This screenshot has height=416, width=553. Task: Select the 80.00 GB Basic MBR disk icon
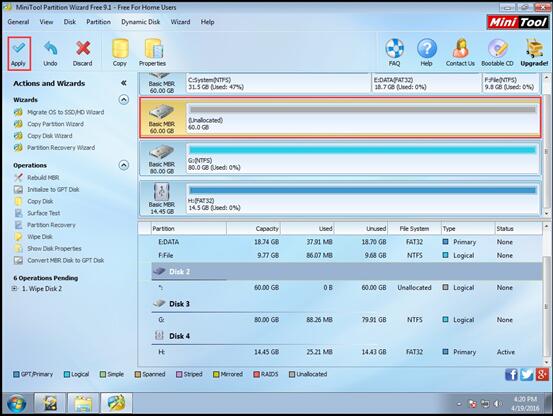pyautogui.click(x=162, y=152)
